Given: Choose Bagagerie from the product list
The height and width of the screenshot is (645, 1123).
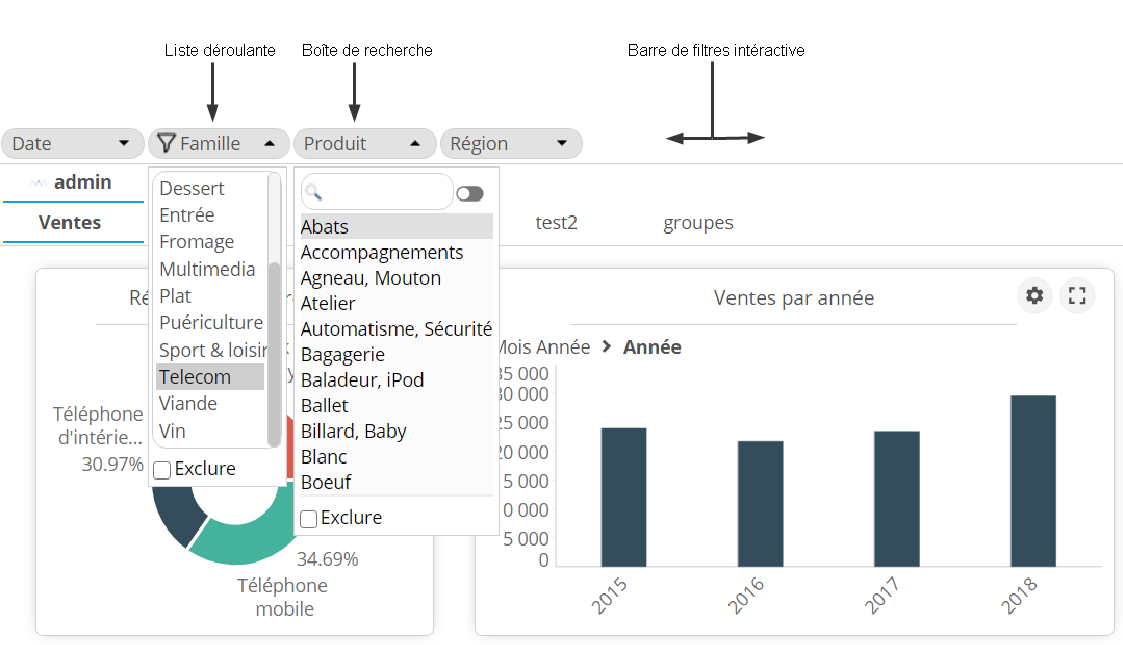Looking at the screenshot, I should point(343,354).
